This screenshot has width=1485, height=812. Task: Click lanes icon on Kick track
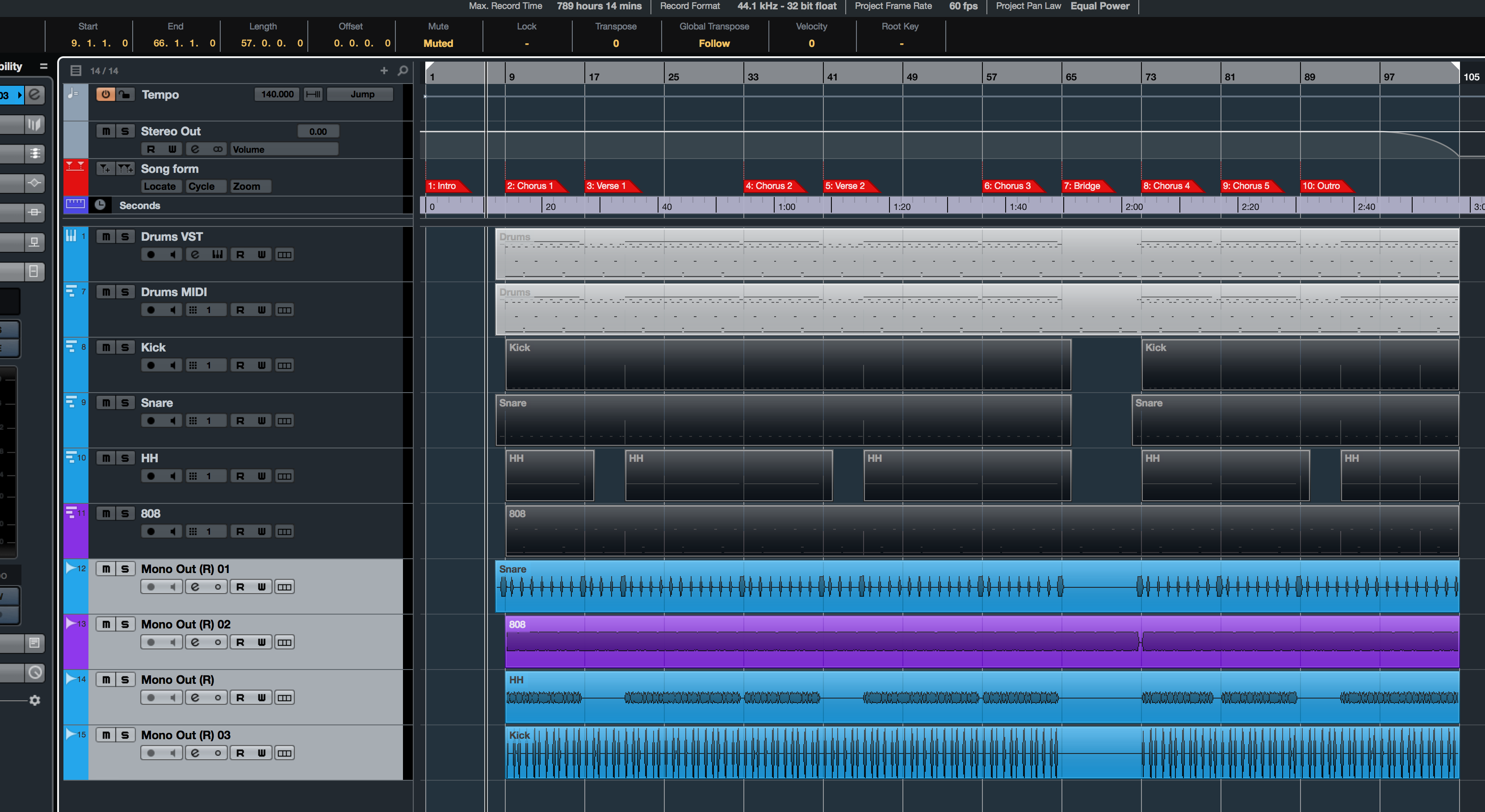tap(284, 365)
